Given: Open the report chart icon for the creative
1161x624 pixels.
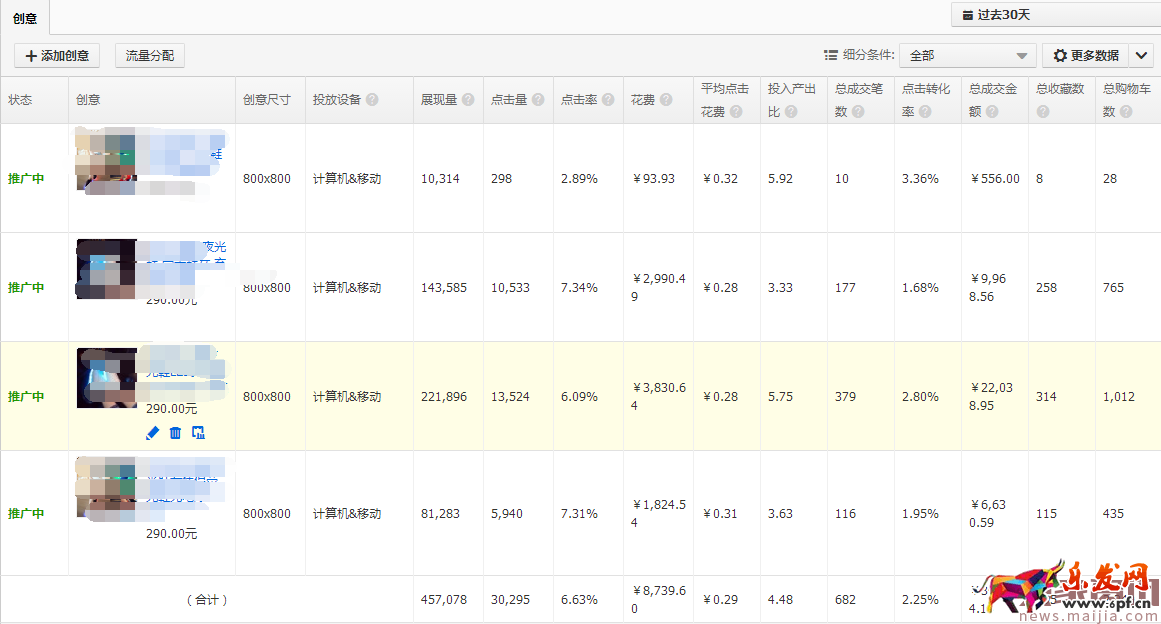Looking at the screenshot, I should point(198,432).
